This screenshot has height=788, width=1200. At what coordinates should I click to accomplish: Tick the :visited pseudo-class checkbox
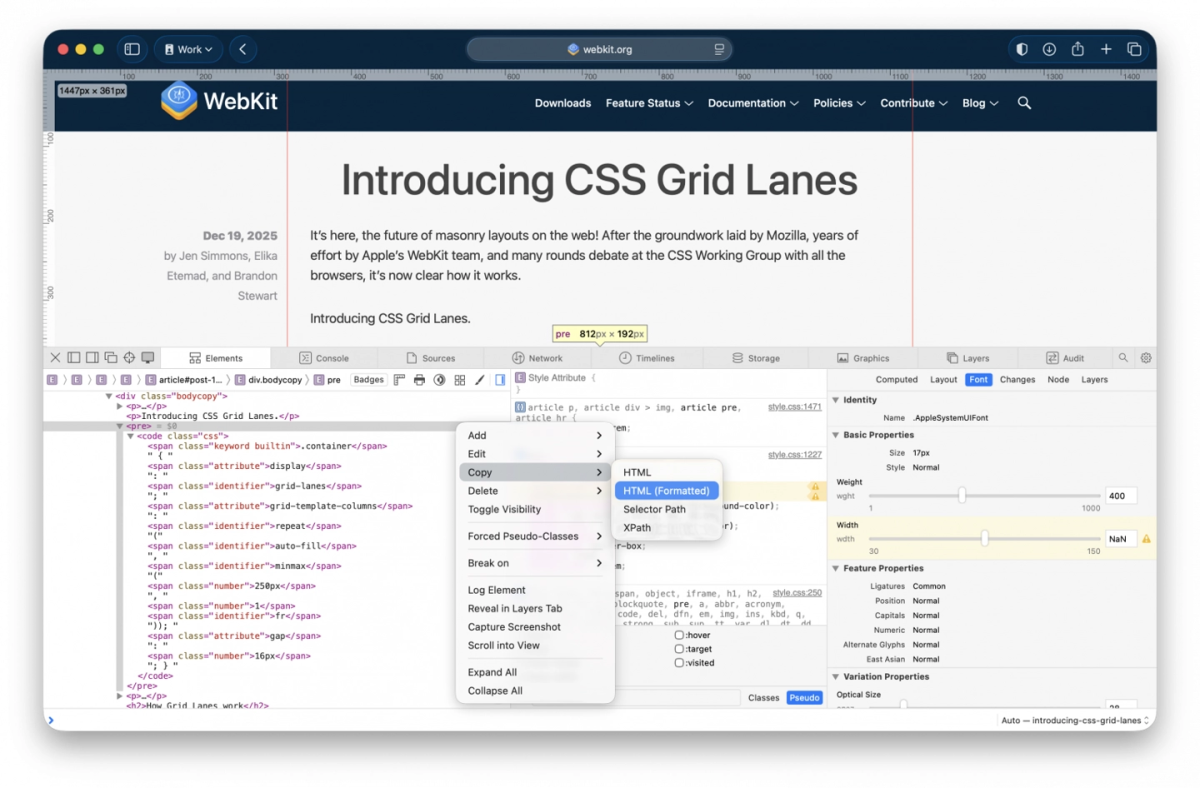pyautogui.click(x=679, y=663)
